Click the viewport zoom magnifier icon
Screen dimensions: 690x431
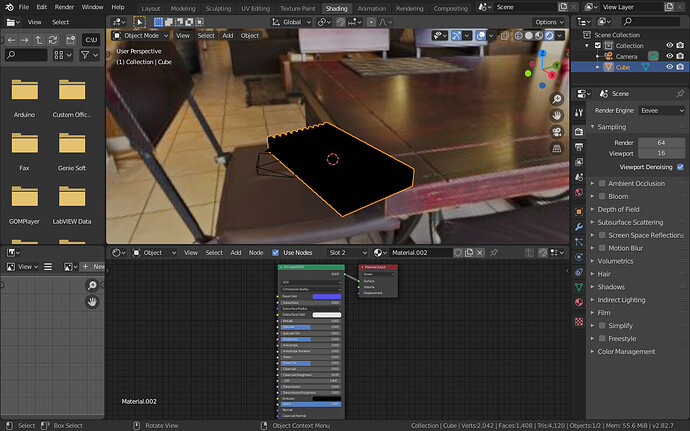[557, 99]
